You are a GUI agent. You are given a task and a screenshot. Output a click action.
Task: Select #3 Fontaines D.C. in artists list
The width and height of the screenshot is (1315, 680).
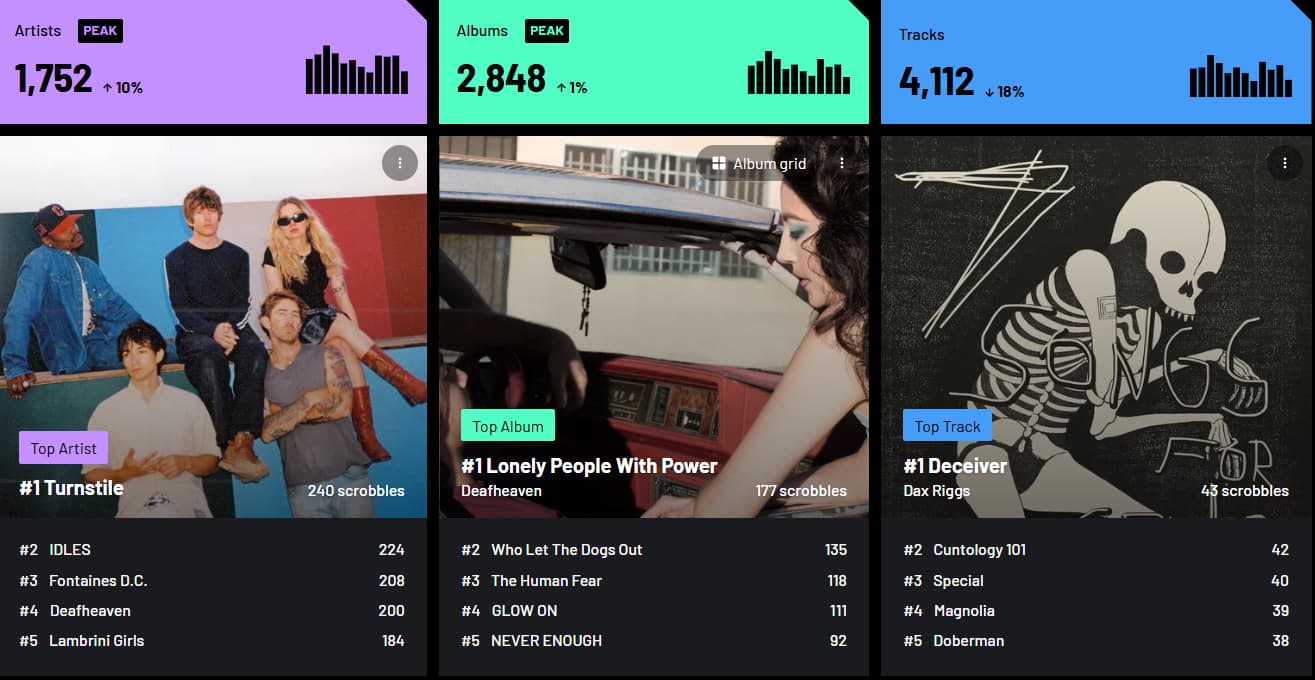(212, 581)
